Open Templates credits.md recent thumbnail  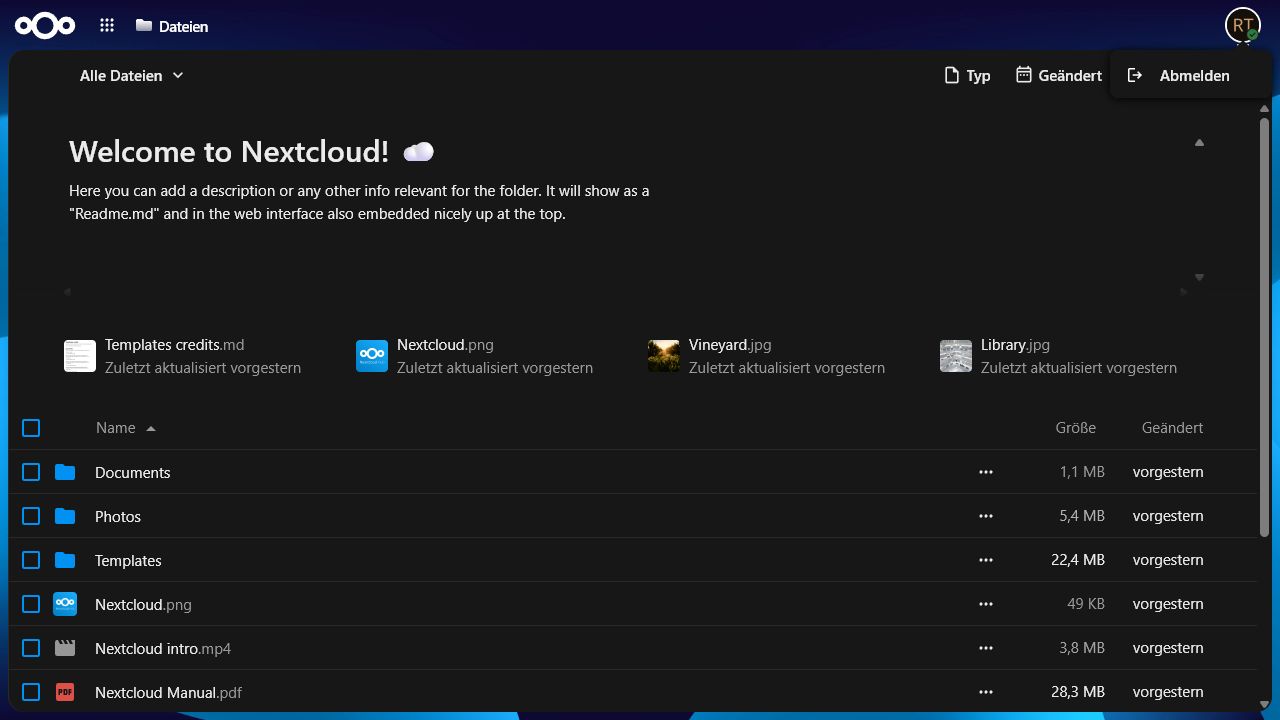pyautogui.click(x=80, y=356)
